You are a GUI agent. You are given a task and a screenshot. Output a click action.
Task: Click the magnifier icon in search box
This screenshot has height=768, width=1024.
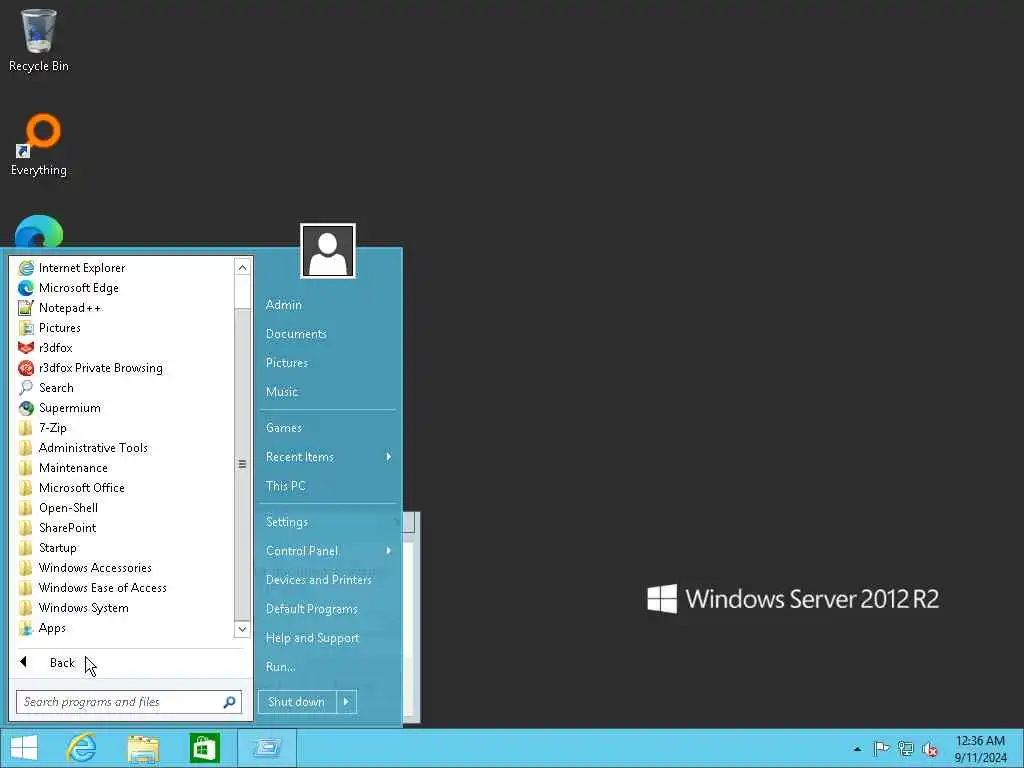pos(229,702)
